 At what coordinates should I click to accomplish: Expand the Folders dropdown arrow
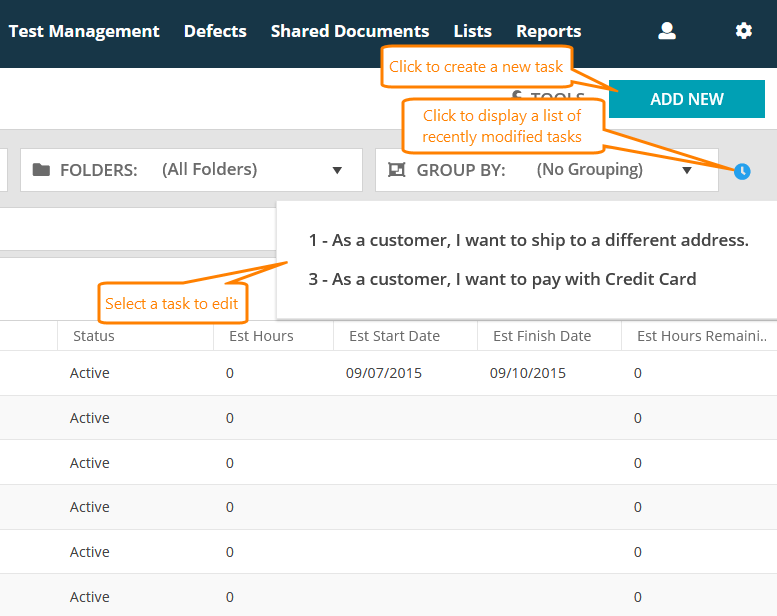pyautogui.click(x=337, y=170)
